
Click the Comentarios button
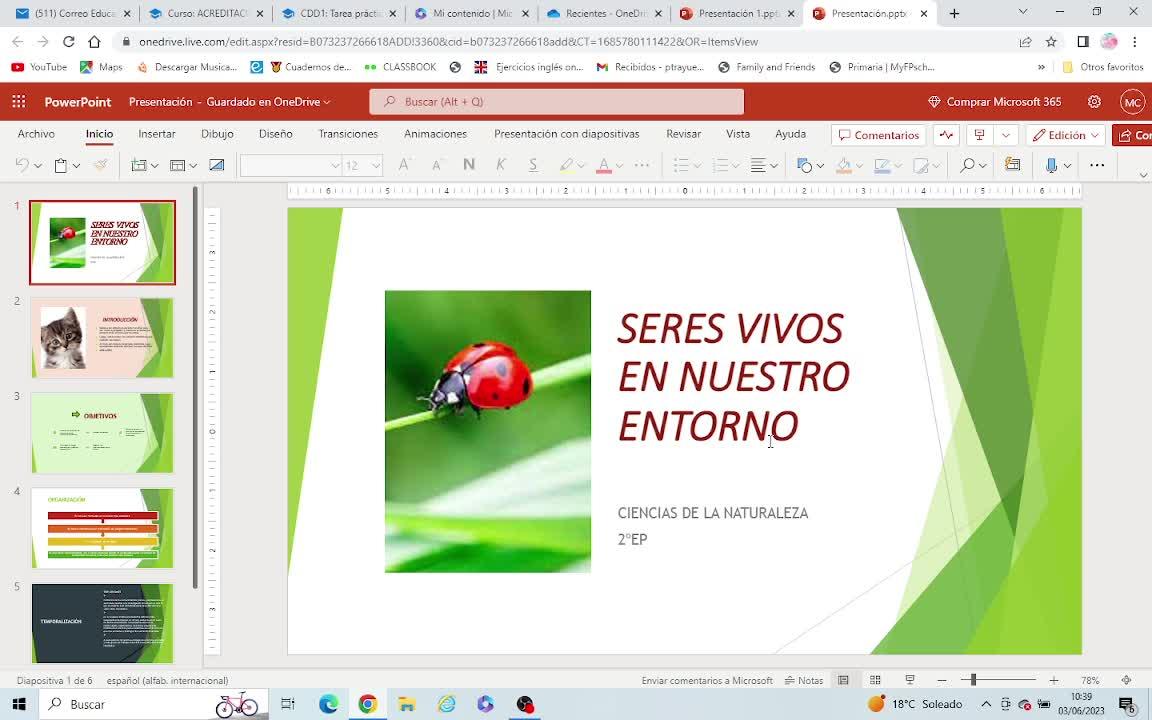coord(879,135)
